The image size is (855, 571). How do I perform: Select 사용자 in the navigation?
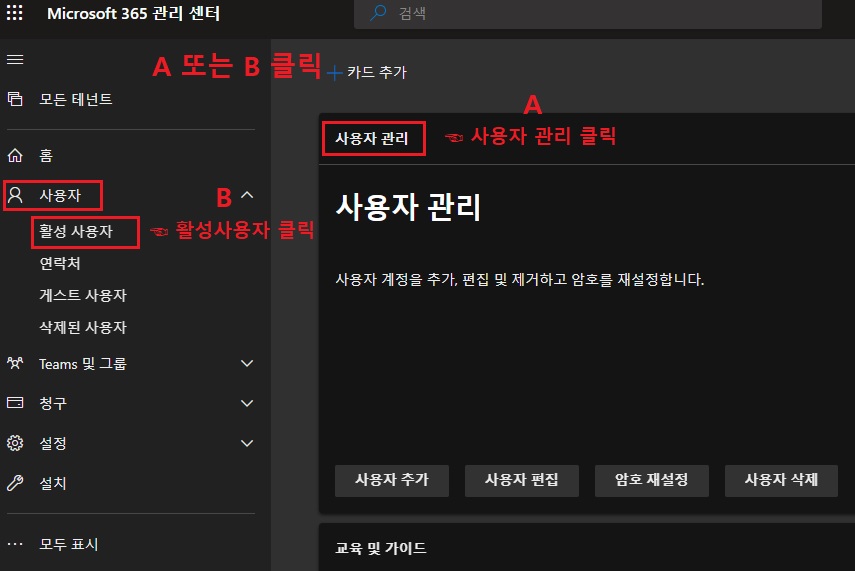[x=60, y=195]
